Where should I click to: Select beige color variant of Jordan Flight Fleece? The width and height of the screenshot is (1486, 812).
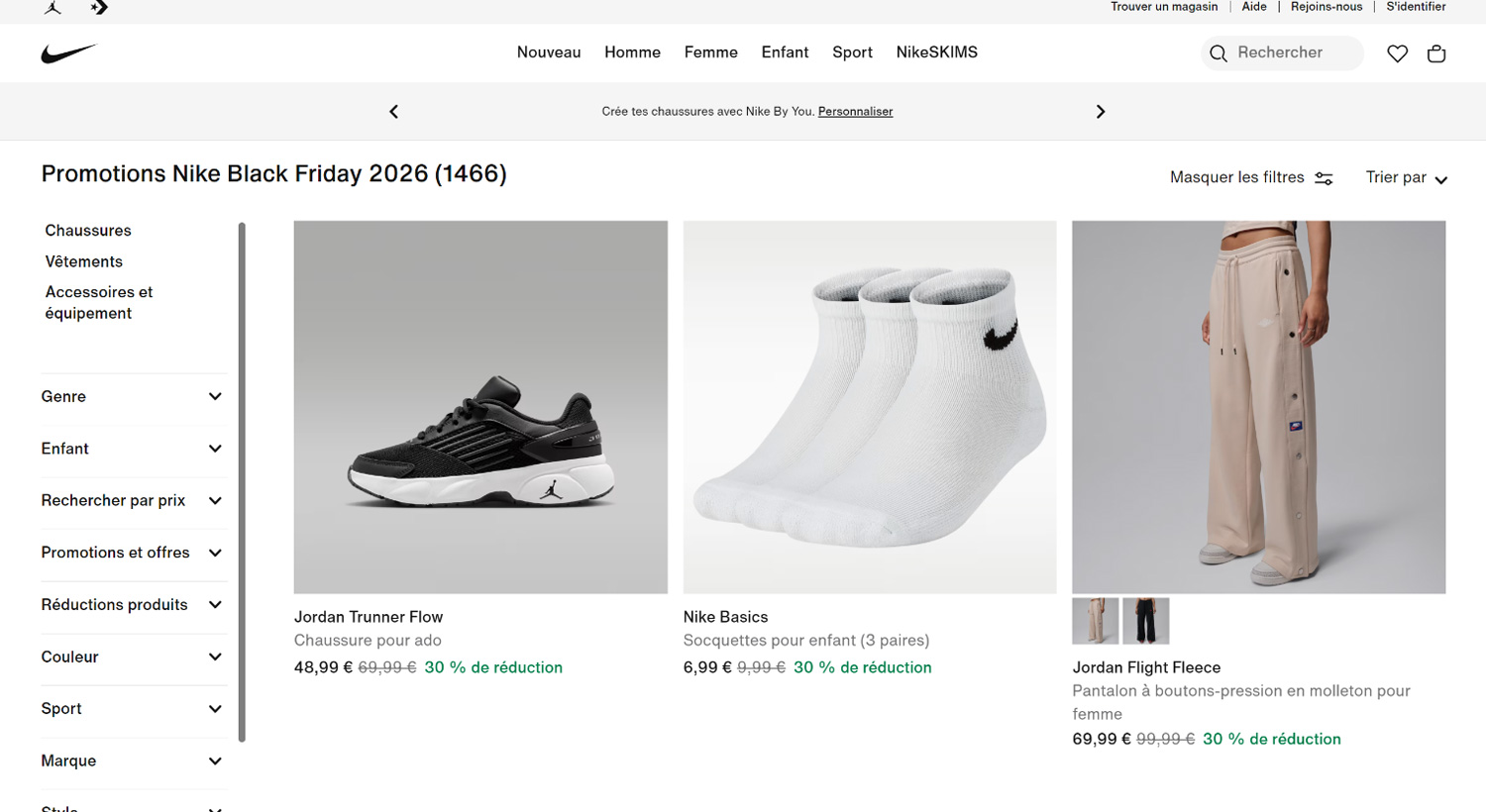[1096, 621]
